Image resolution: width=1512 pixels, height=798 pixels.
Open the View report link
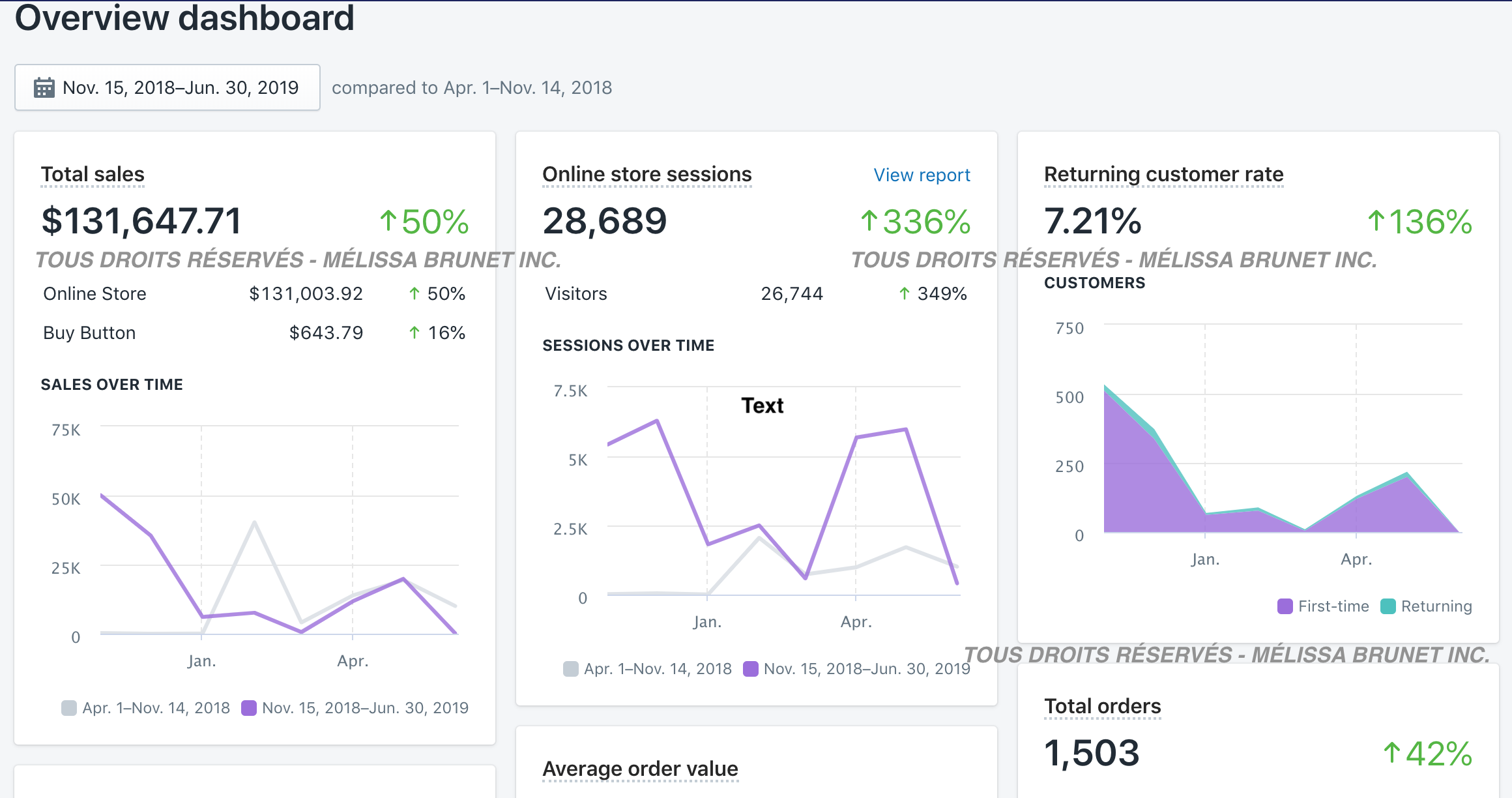(922, 175)
